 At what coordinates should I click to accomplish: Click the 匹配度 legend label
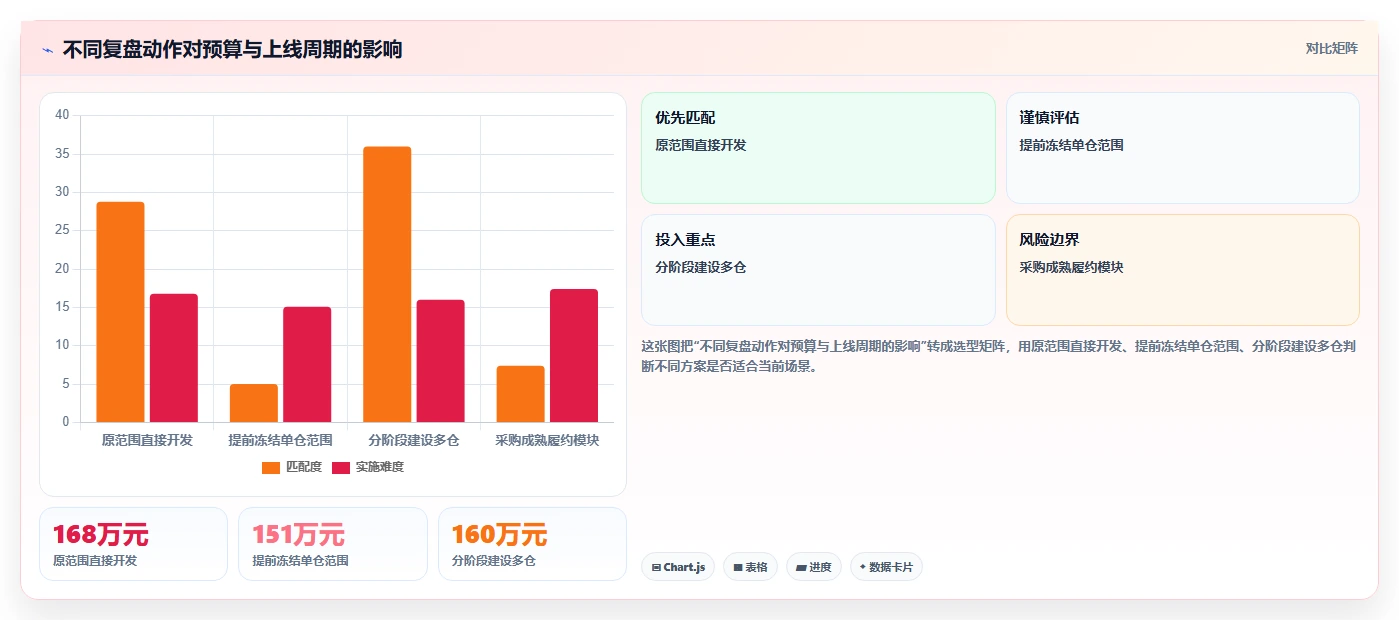coord(304,467)
